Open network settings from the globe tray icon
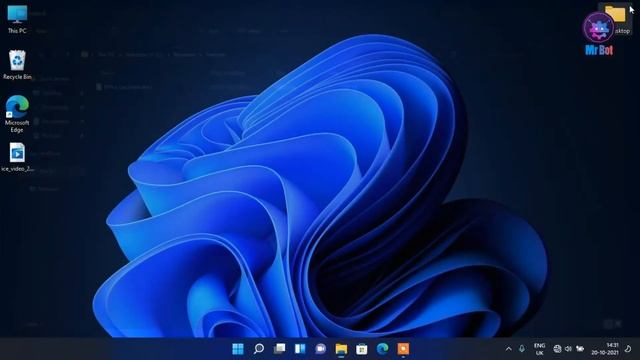Viewport: 640px width, 360px height. tap(557, 349)
